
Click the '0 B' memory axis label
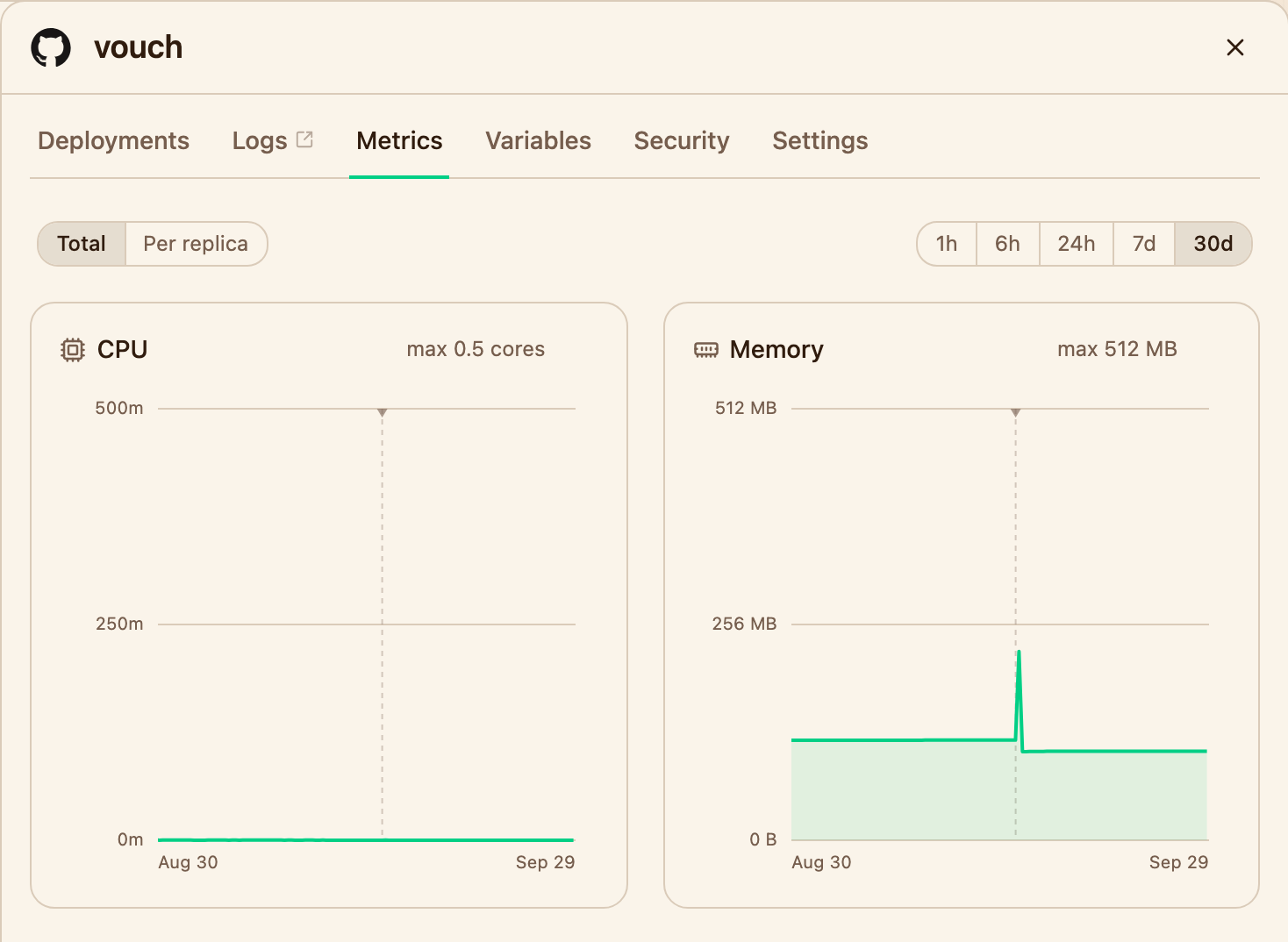(763, 839)
